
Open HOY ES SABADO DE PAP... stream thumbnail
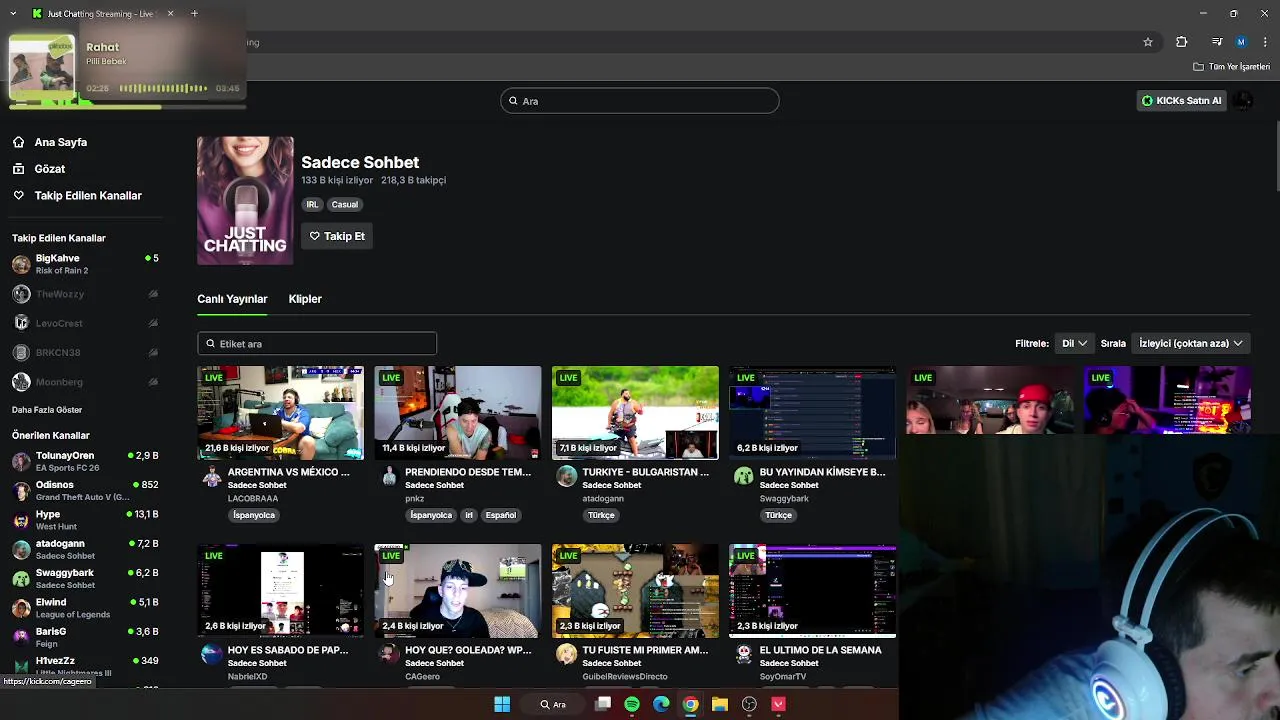(x=281, y=591)
